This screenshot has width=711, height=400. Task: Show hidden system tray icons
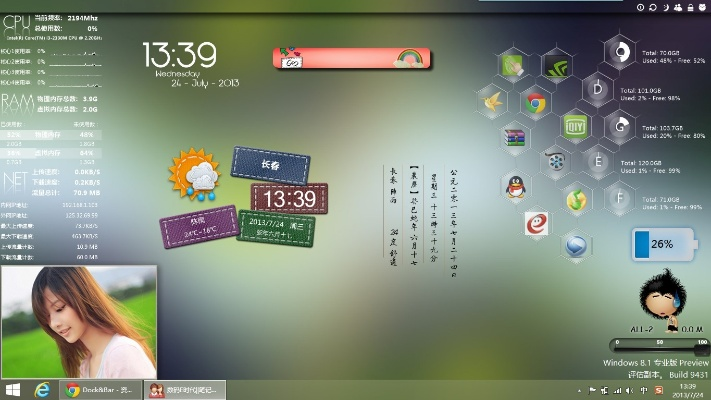tap(579, 389)
